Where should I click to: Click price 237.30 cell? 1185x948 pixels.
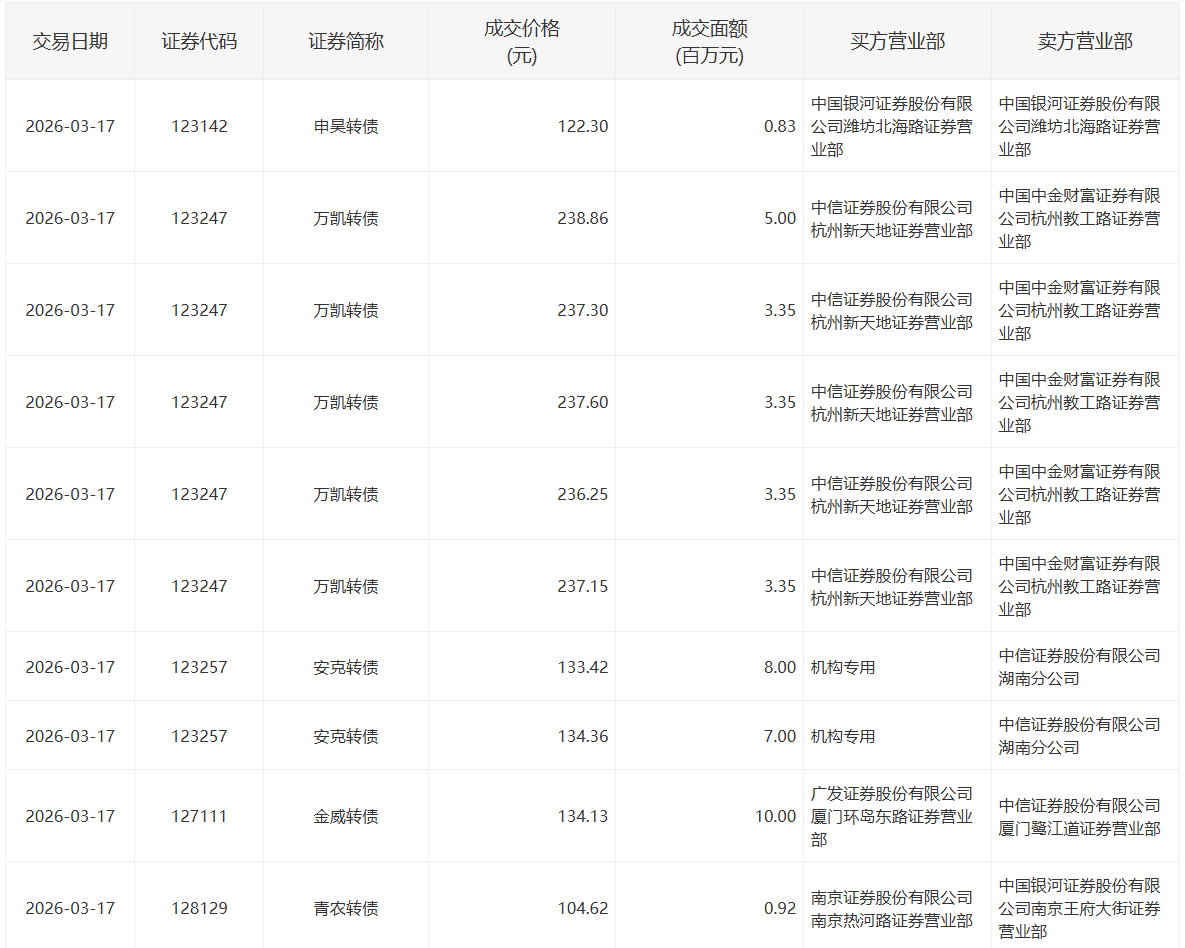click(x=583, y=310)
